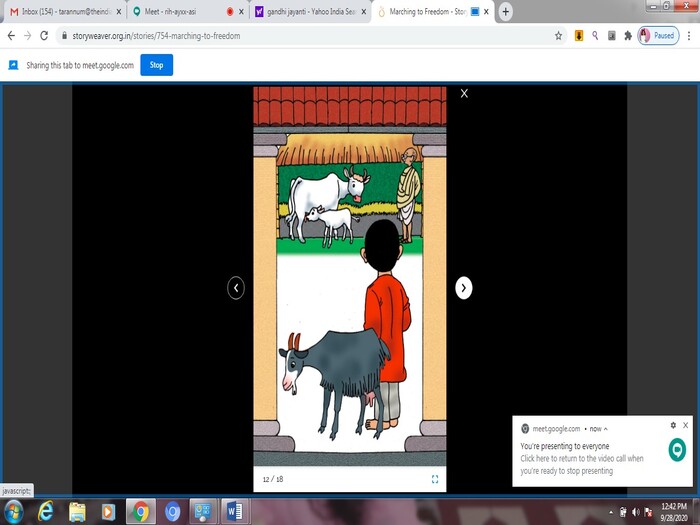This screenshot has height=525, width=700.
Task: Open Windows Explorer folder on taskbar
Action: (77, 512)
